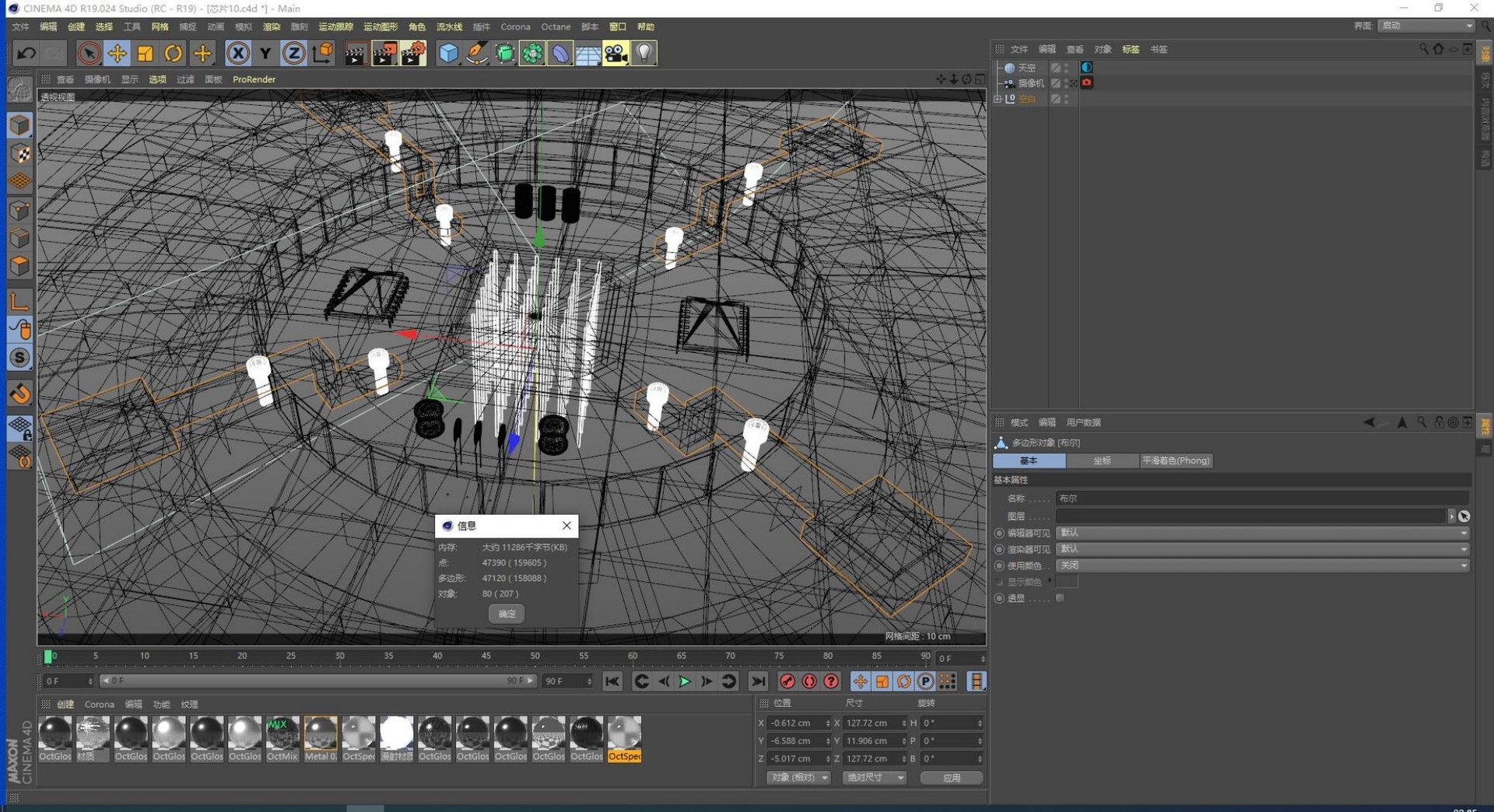1494x812 pixels.
Task: Open the 使用颜色 dropdown
Action: click(x=1262, y=565)
